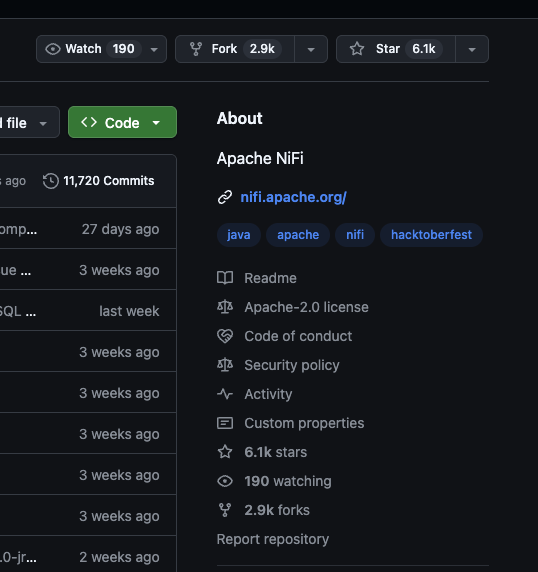Fork the repository

click(235, 49)
